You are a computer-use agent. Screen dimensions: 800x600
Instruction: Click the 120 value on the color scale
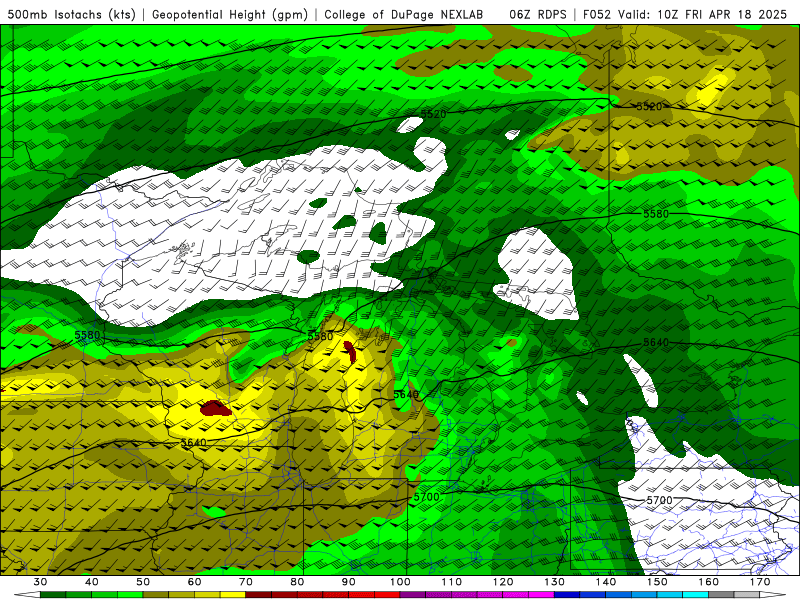(503, 582)
